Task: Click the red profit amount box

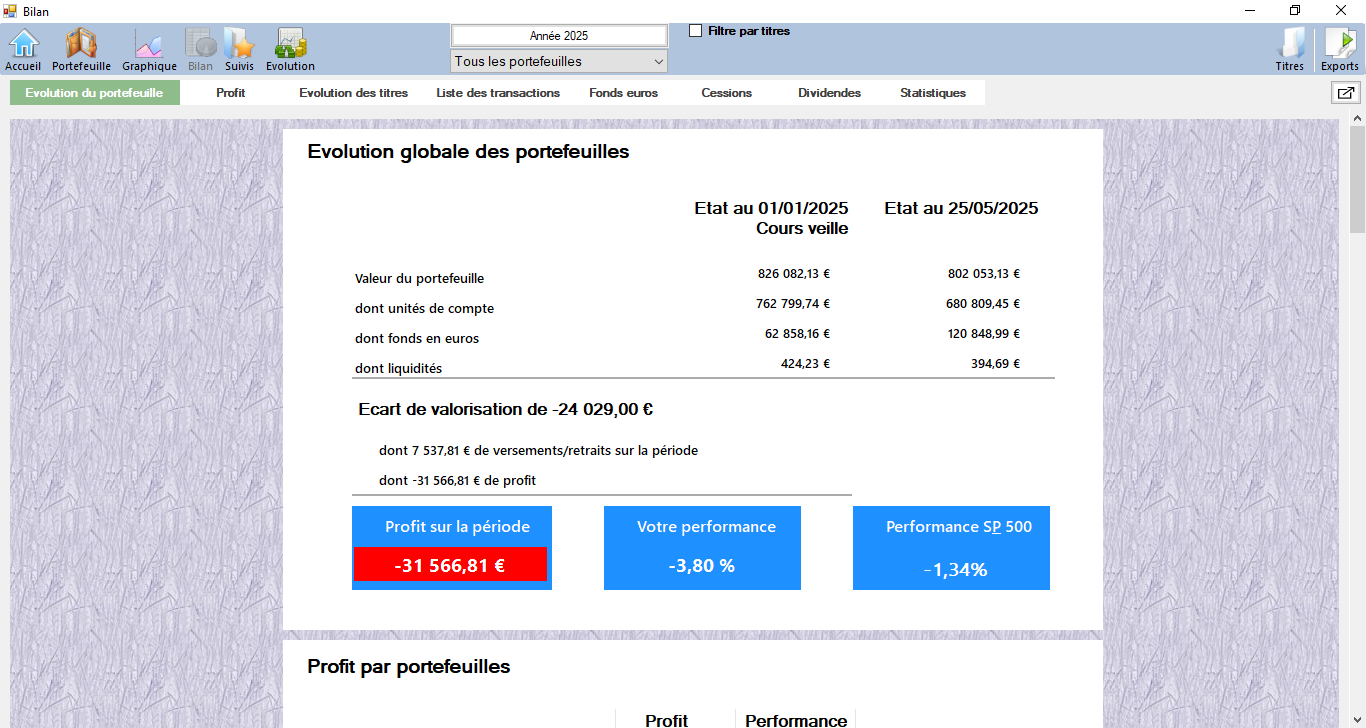Action: click(450, 565)
